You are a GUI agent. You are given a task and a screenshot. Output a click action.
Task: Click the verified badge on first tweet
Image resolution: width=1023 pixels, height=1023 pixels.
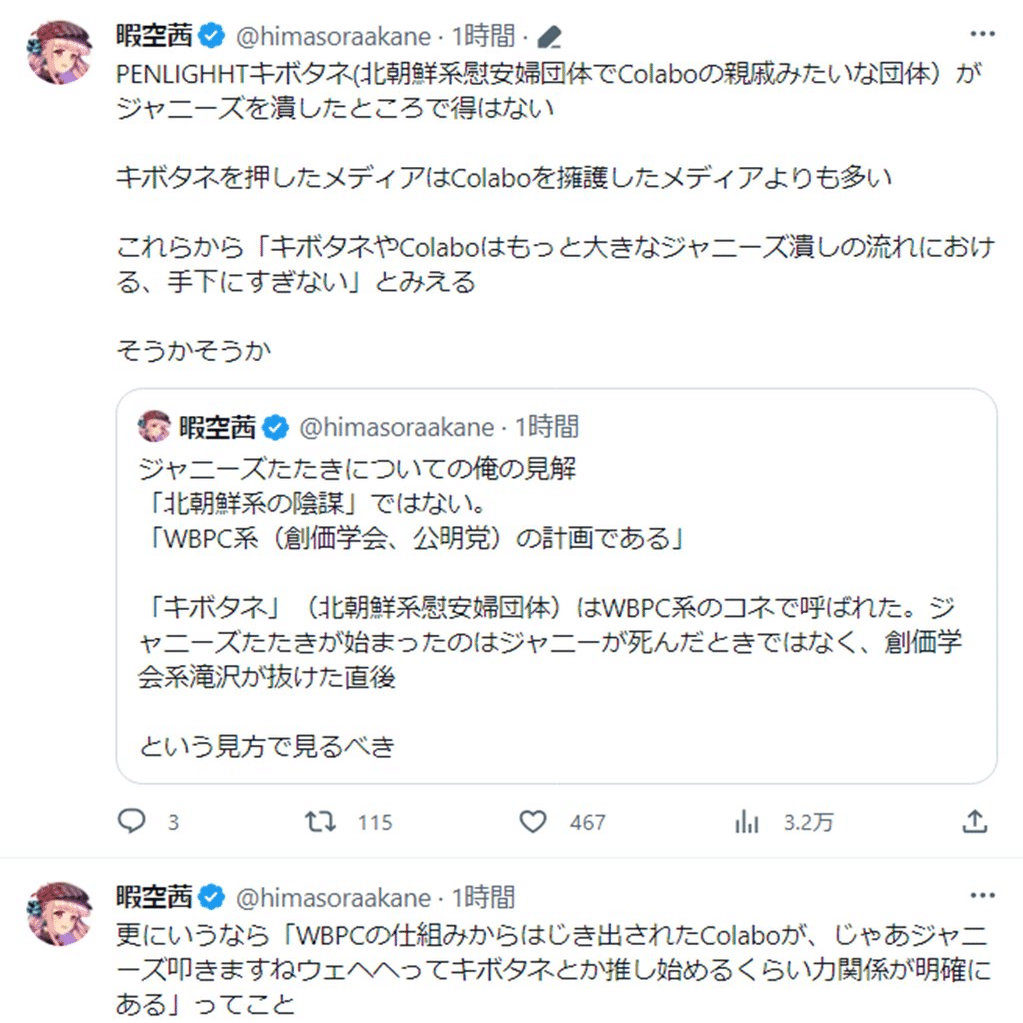(x=211, y=38)
